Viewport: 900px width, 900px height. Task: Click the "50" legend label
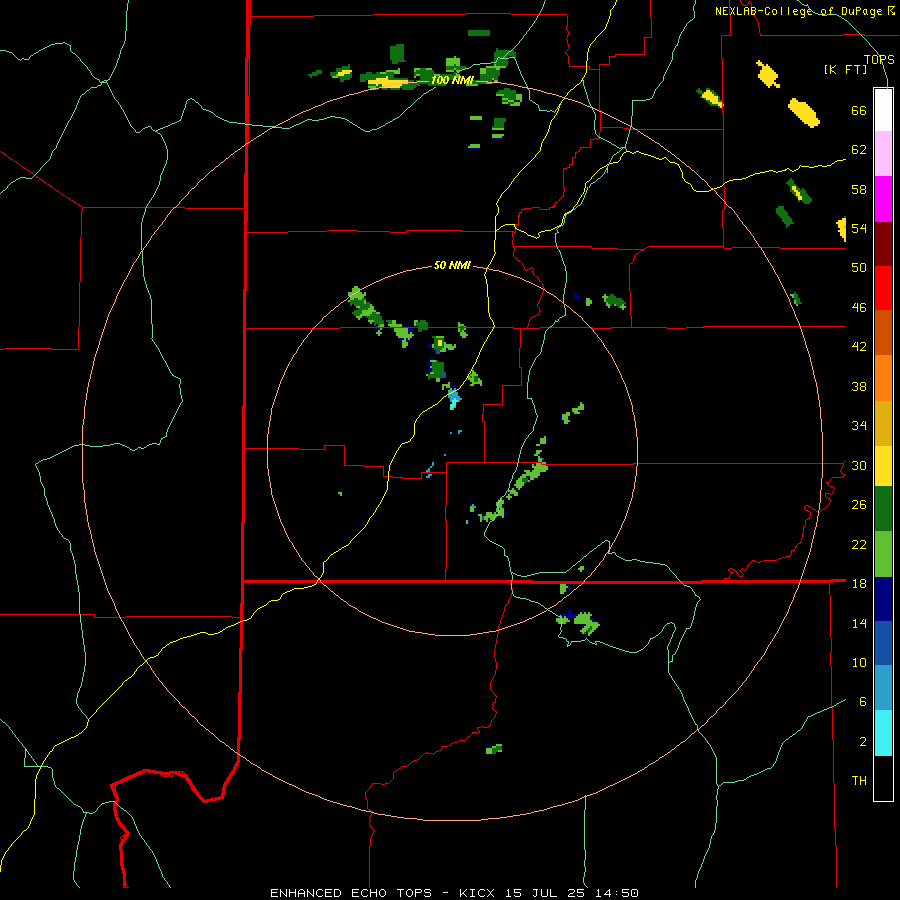tap(859, 268)
